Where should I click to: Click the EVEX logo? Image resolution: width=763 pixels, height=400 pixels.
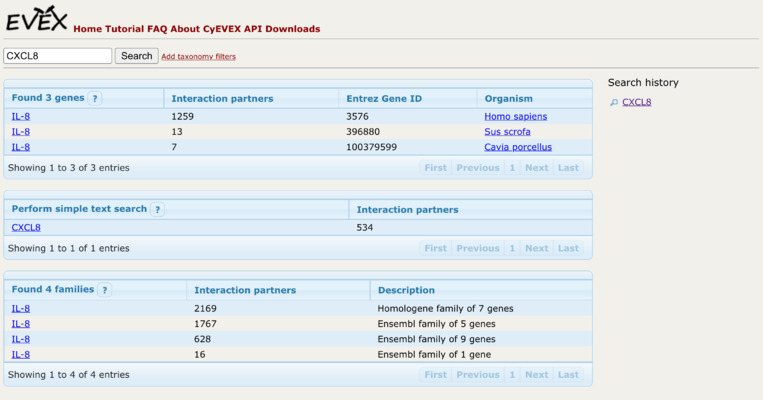[x=36, y=19]
